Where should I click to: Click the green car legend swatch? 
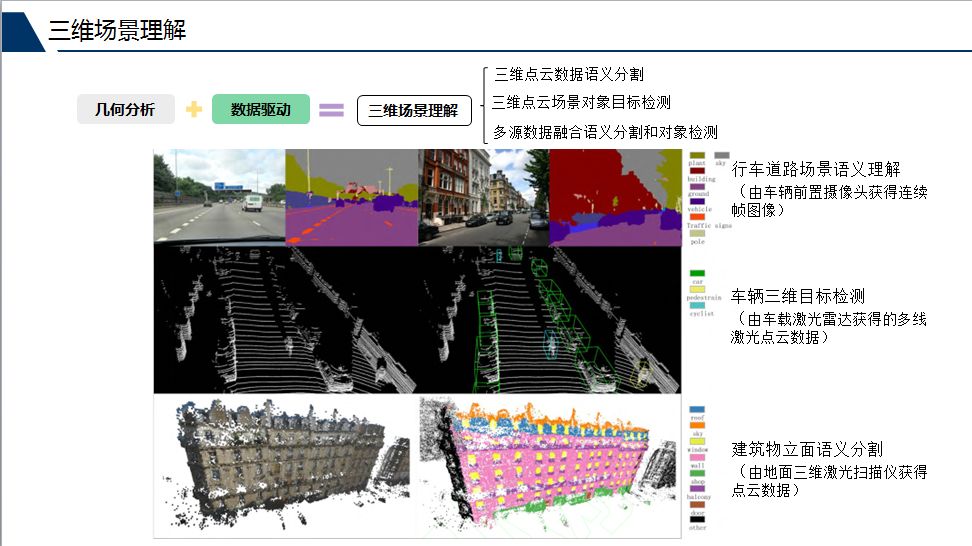(697, 273)
